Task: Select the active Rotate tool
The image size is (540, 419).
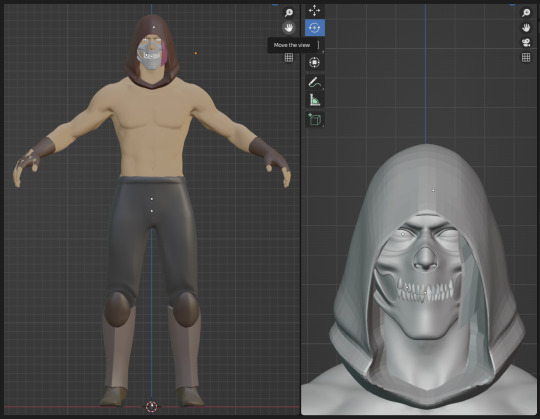Action: click(x=314, y=28)
